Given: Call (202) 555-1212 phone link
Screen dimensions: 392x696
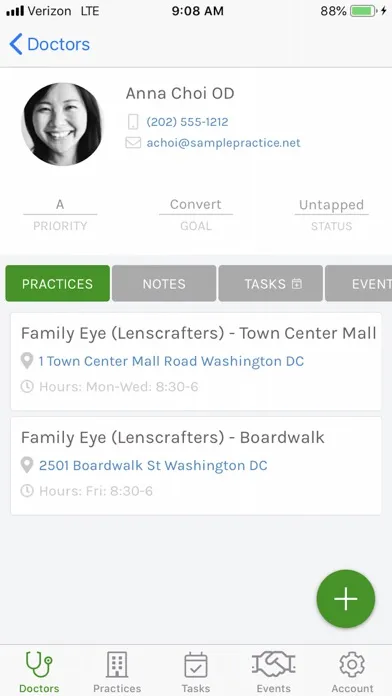Looking at the screenshot, I should click(187, 122).
